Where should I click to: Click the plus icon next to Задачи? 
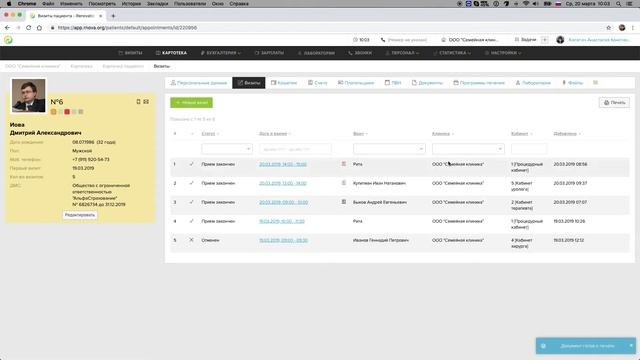click(544, 40)
